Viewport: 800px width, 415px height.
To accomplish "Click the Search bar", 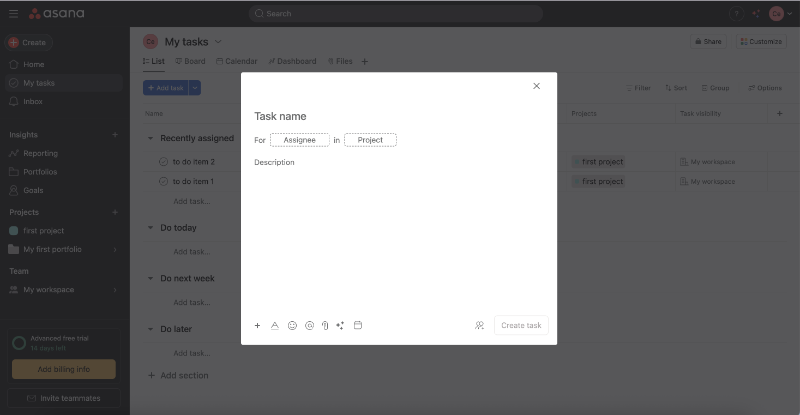I will coord(395,14).
